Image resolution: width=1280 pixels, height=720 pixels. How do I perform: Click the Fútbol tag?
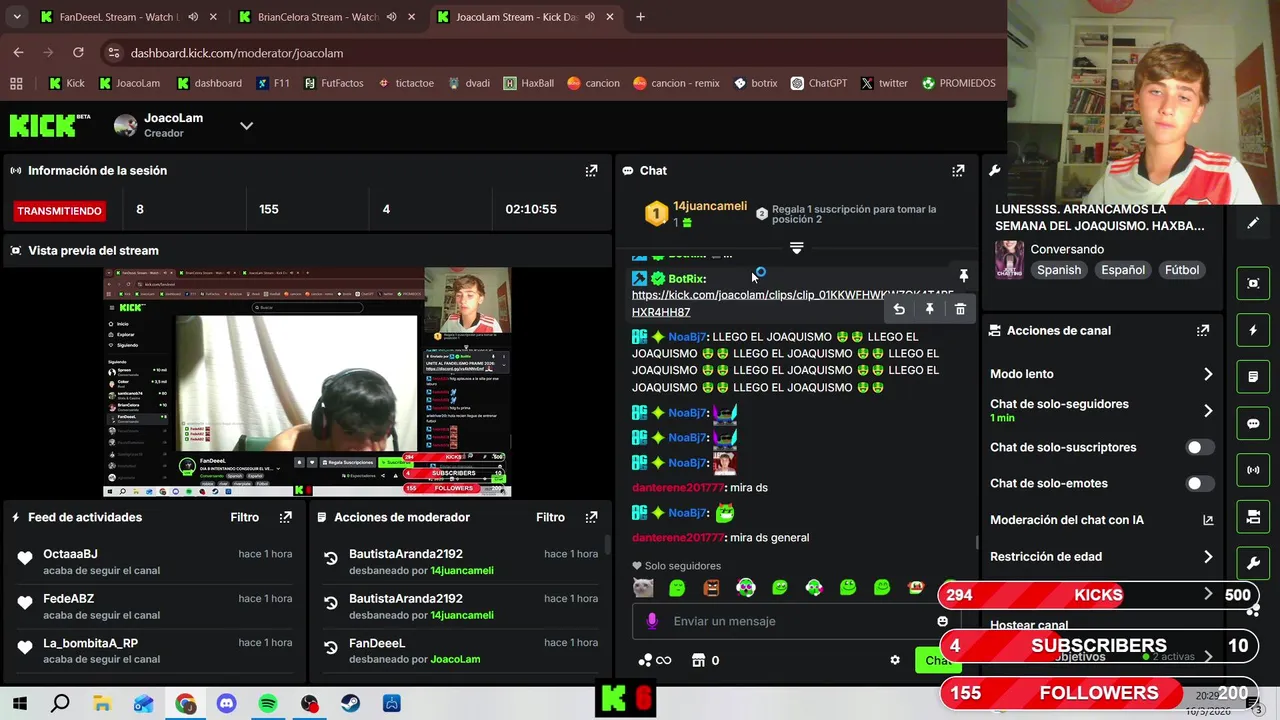coord(1181,270)
